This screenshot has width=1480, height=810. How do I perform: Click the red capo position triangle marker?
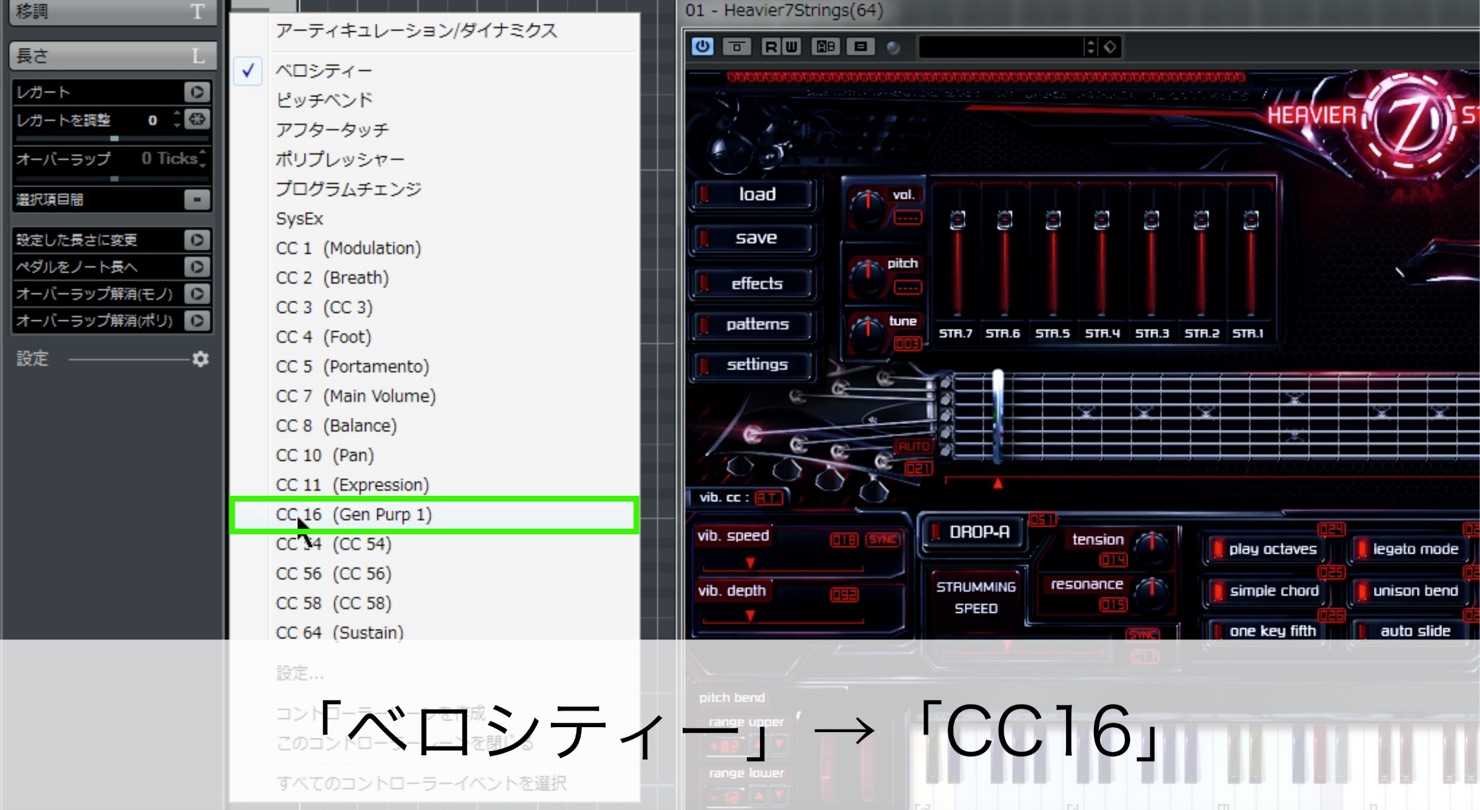coord(997,484)
